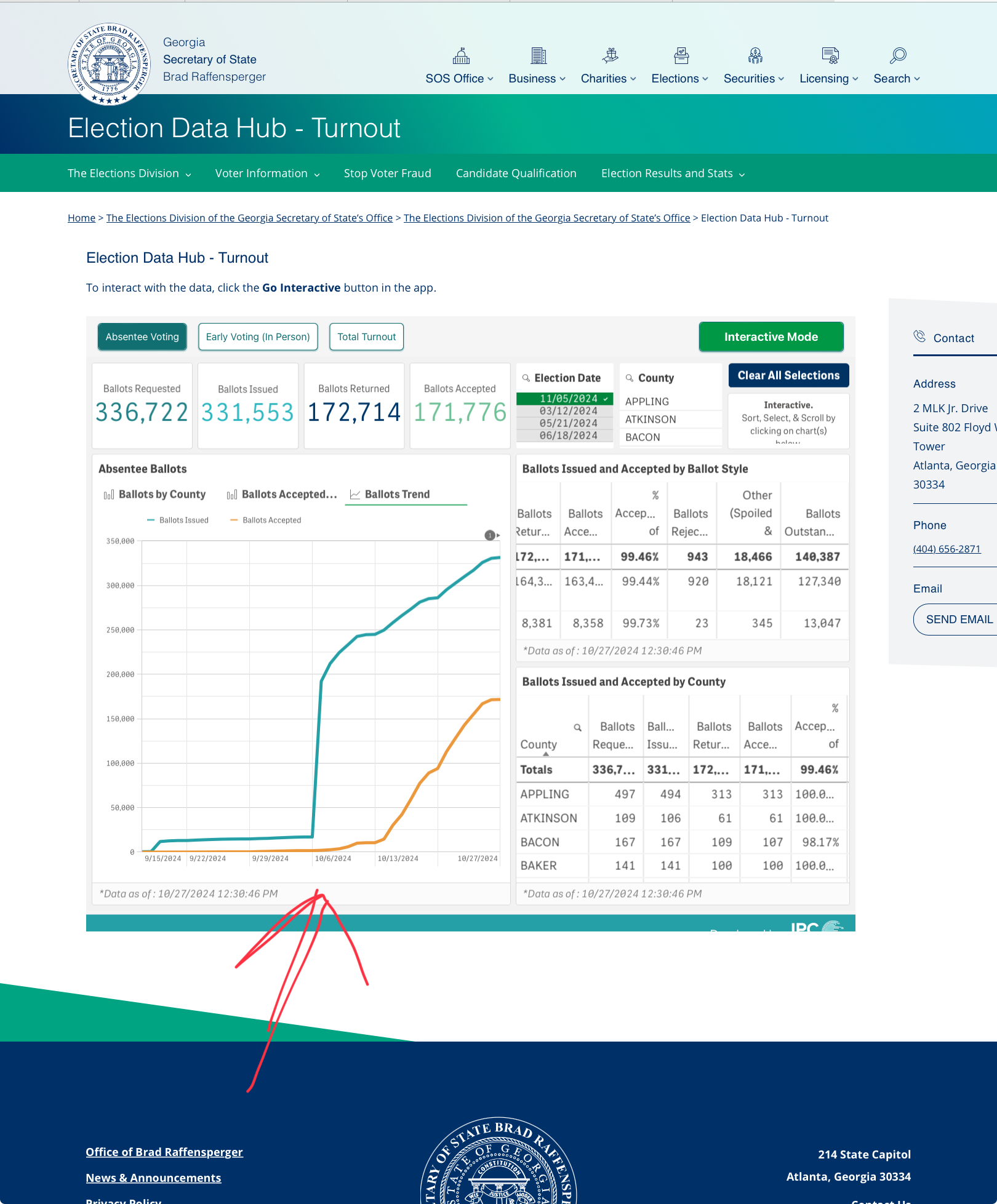997x1204 pixels.
Task: Click the BAKER row in county table
Action: click(682, 866)
